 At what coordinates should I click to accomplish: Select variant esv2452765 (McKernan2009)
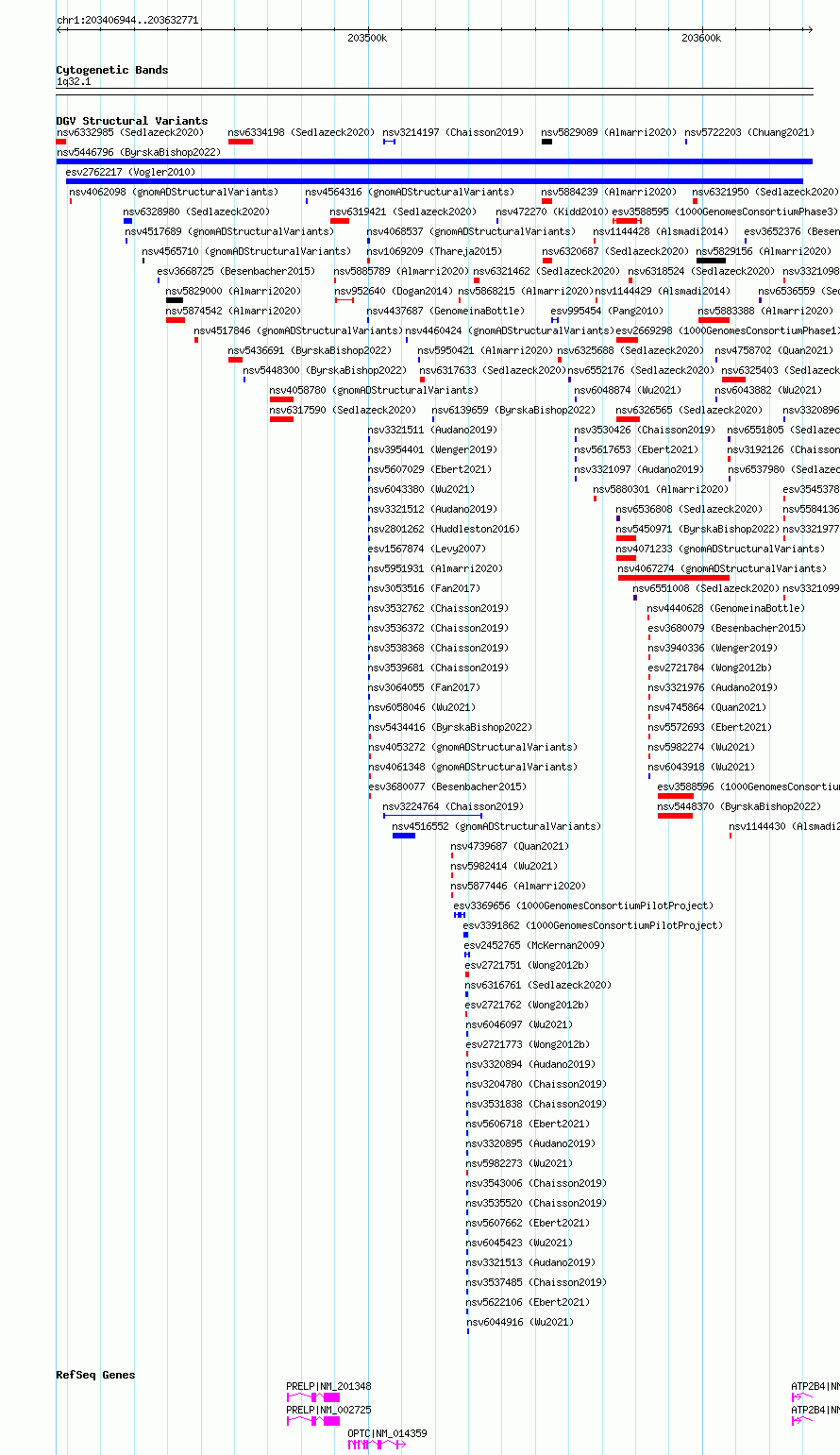click(534, 945)
